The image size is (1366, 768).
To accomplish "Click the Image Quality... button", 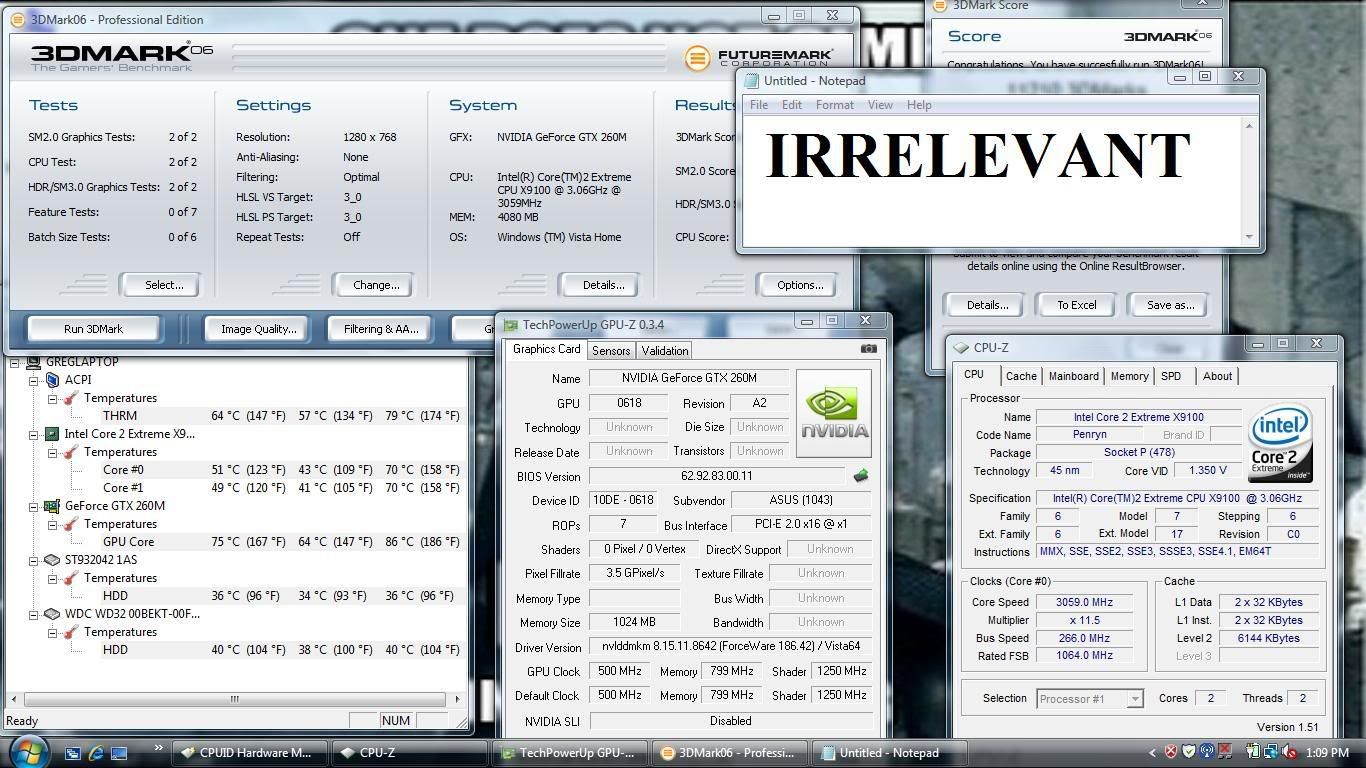I will (x=258, y=329).
